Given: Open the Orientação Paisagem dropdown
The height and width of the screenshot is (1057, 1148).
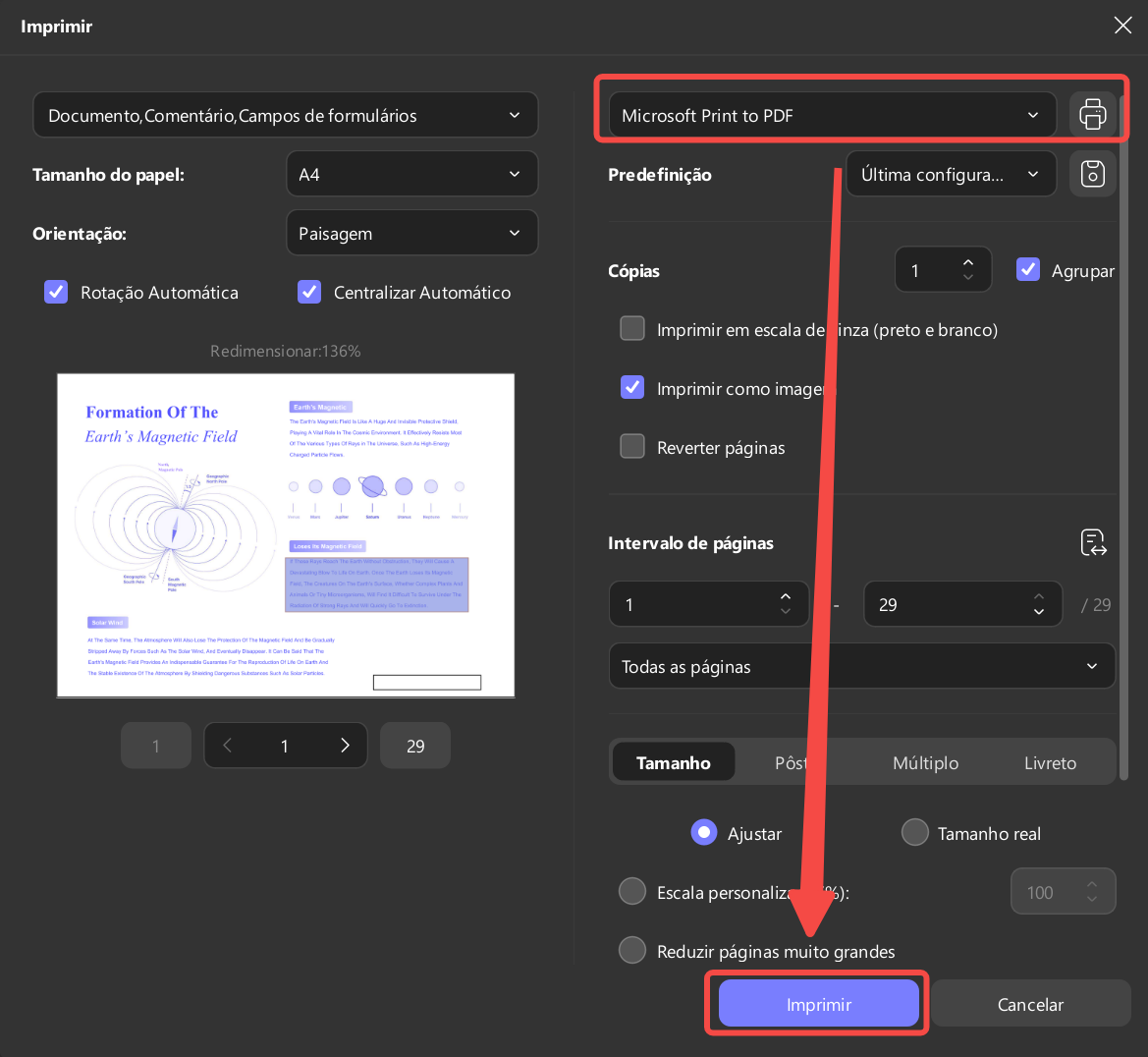Looking at the screenshot, I should pyautogui.click(x=412, y=233).
